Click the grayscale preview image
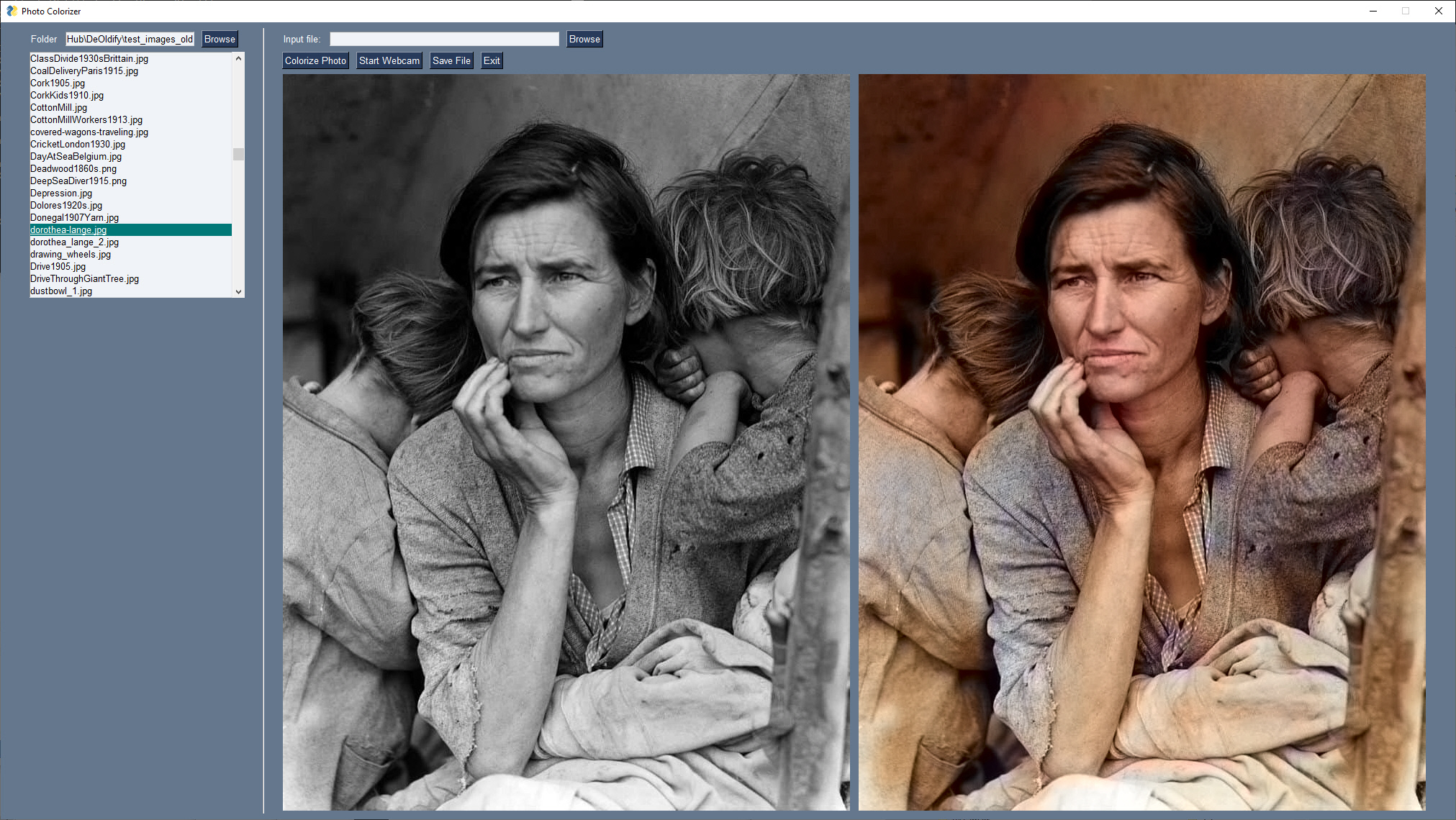 [565, 442]
